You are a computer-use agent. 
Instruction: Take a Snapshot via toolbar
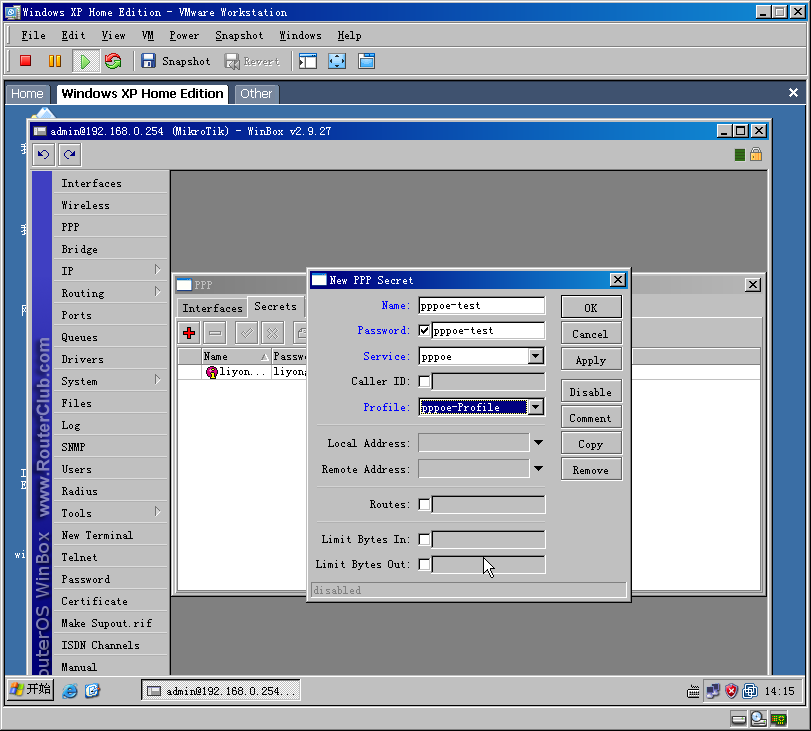click(176, 61)
